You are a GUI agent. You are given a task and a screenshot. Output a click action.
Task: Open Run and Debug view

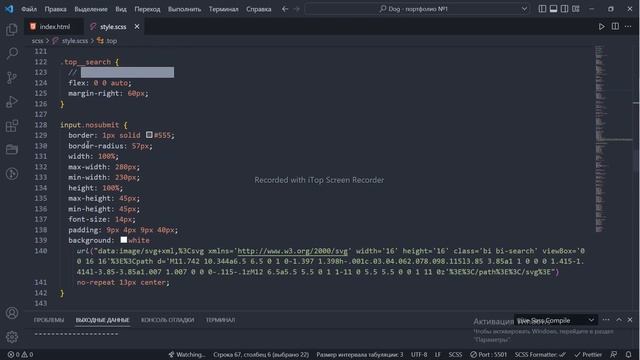tap(12, 102)
